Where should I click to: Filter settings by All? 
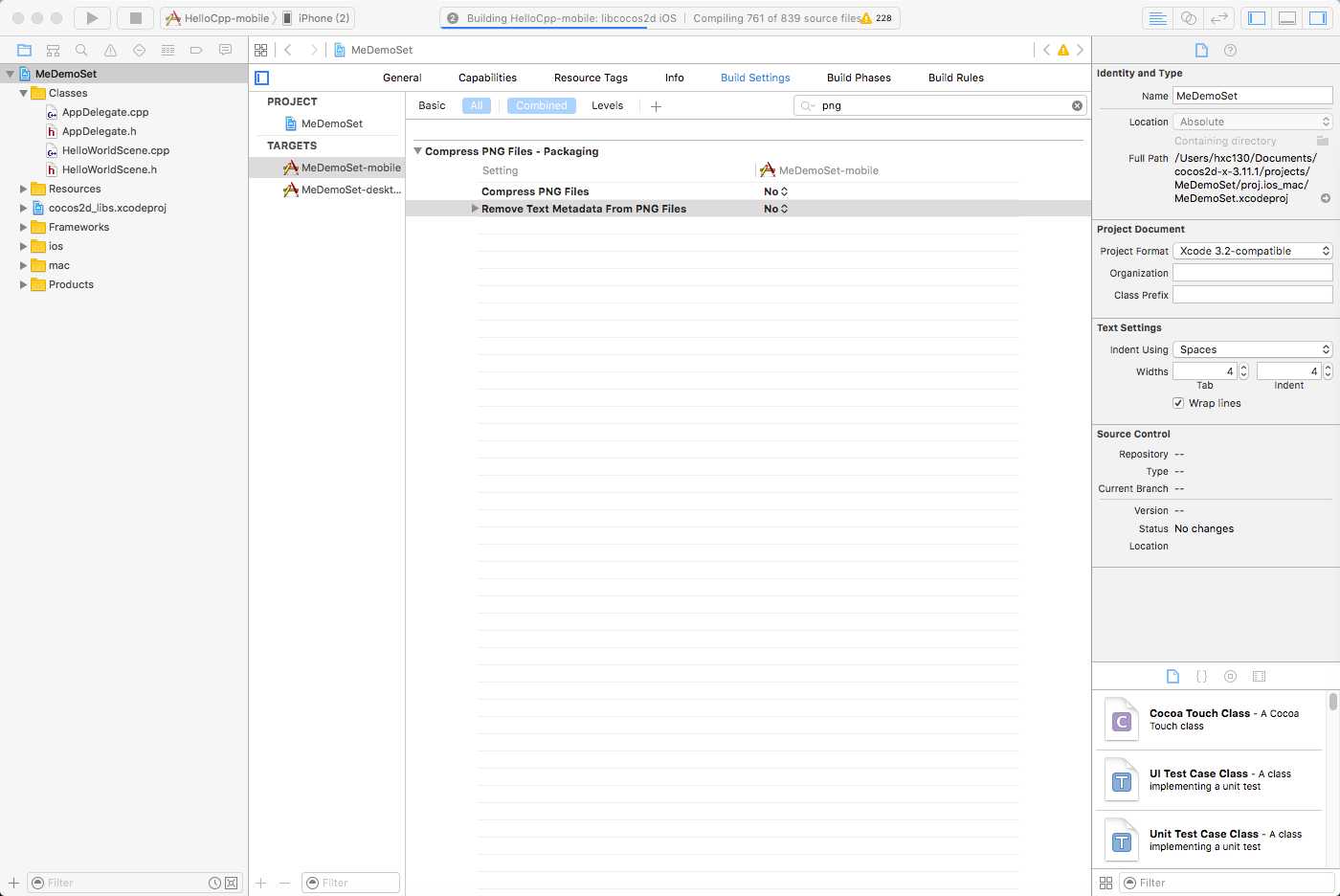pos(477,105)
